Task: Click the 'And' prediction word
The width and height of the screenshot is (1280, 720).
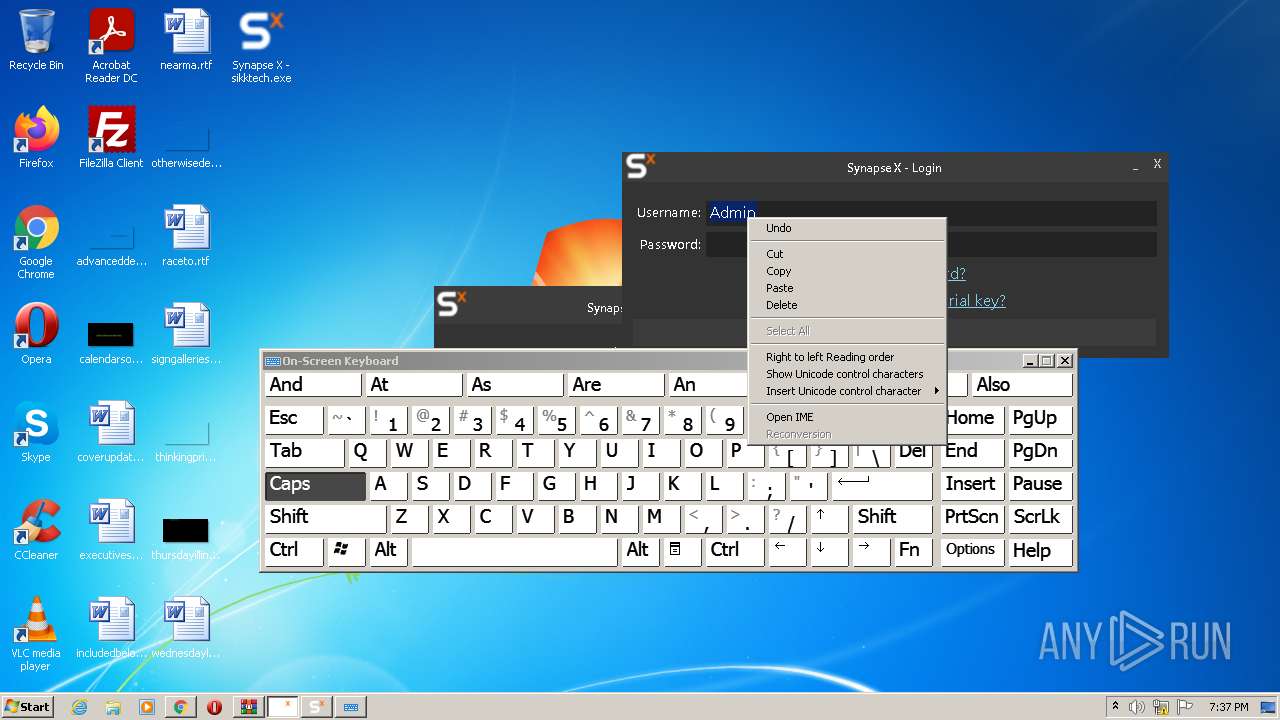Action: 313,386
